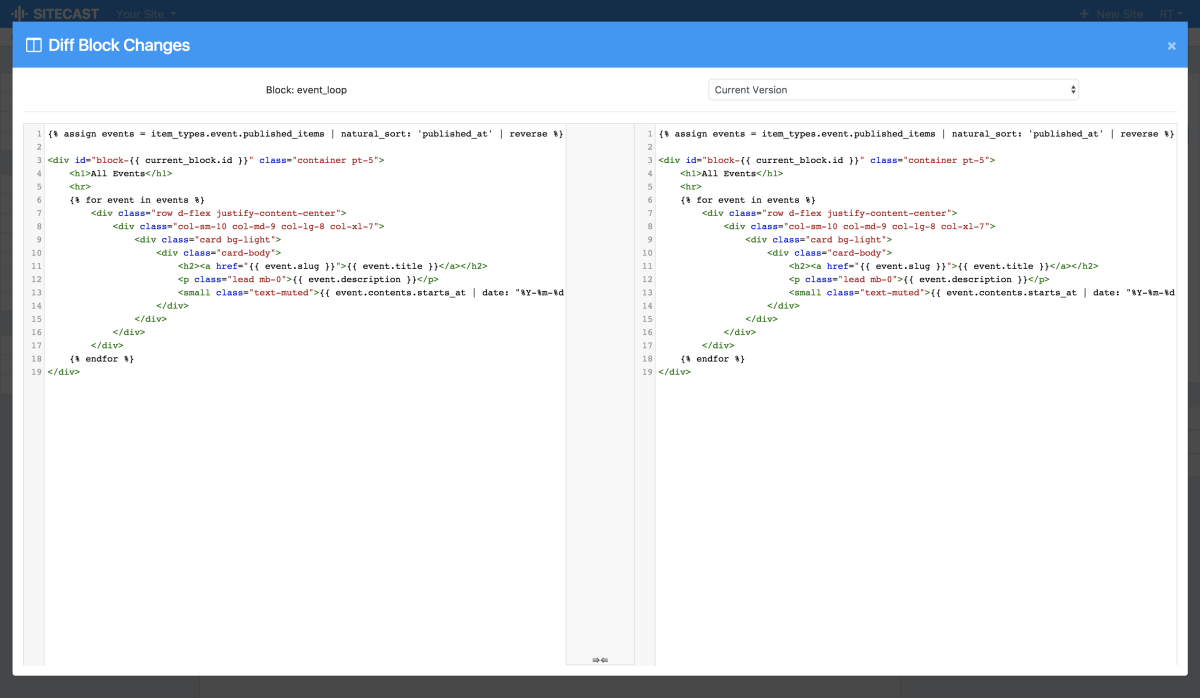
Task: Click the div id block line in left pane
Action: (x=215, y=160)
